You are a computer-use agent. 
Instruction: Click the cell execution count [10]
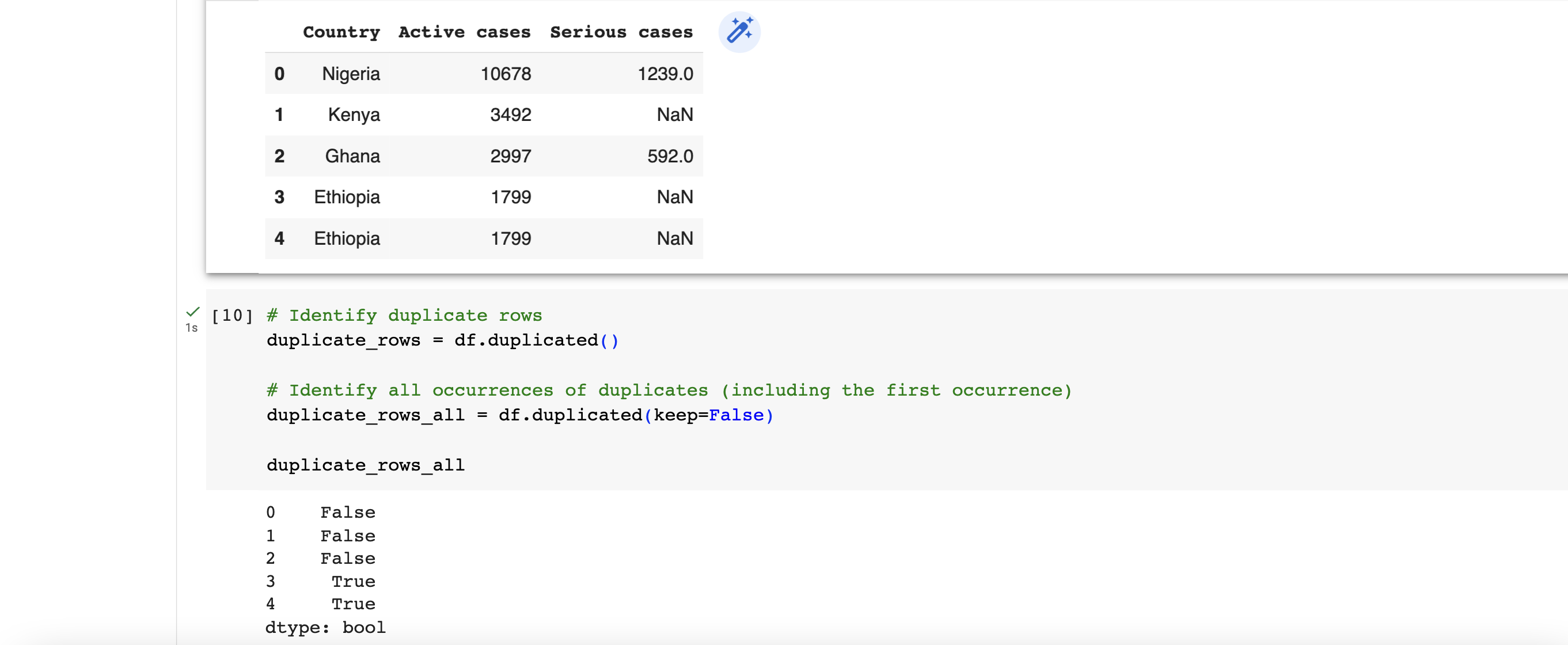(232, 315)
